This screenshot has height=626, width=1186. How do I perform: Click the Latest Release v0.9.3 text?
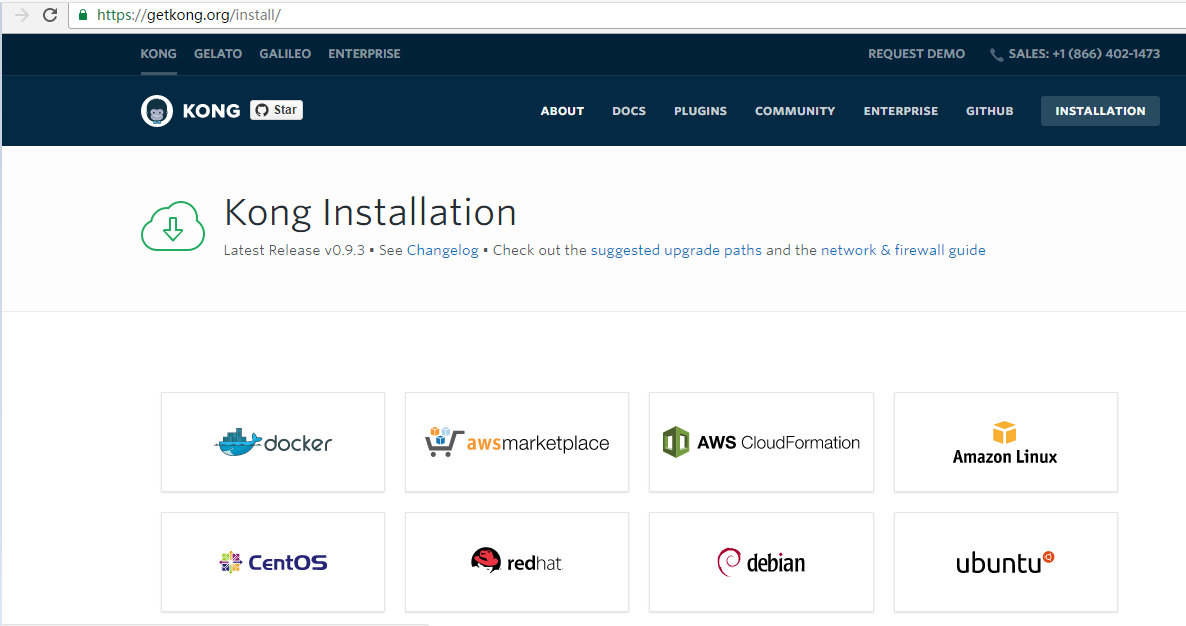[x=294, y=250]
